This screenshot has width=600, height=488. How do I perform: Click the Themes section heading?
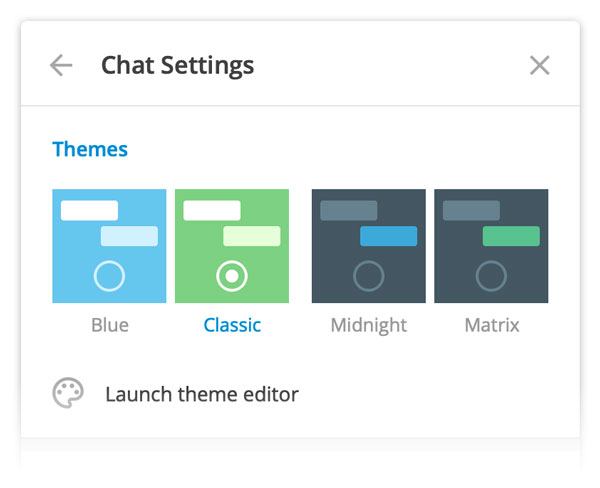(90, 149)
